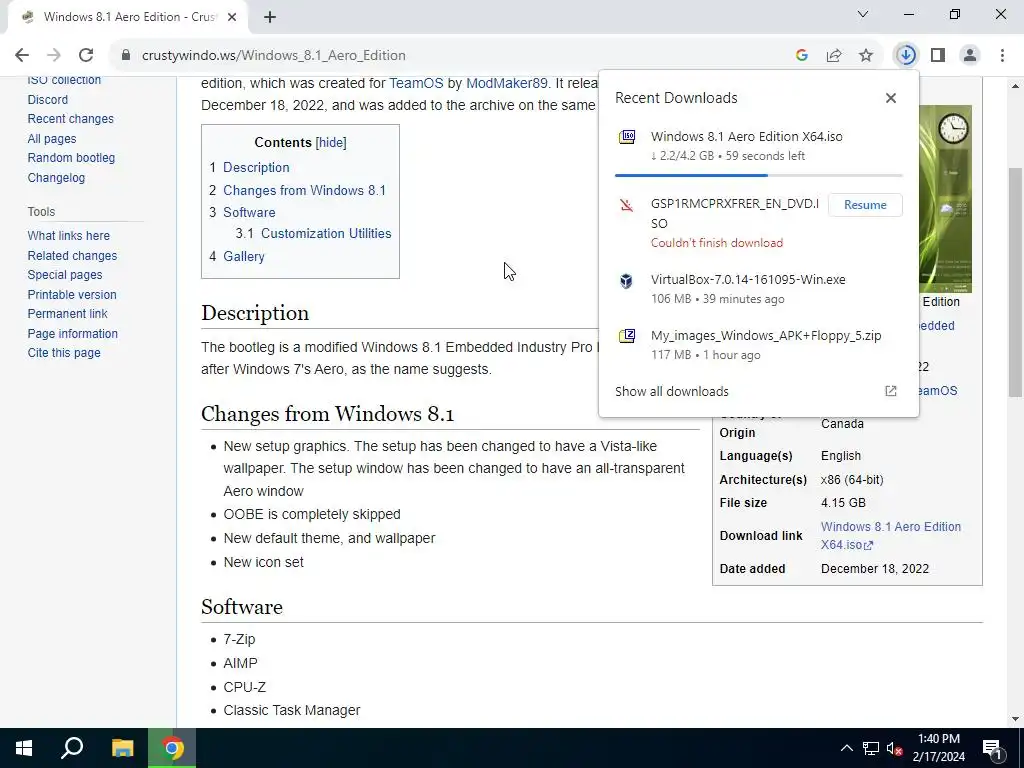Toggle the downloads toolbar icon
Screen dimensions: 1024x768
906,56
